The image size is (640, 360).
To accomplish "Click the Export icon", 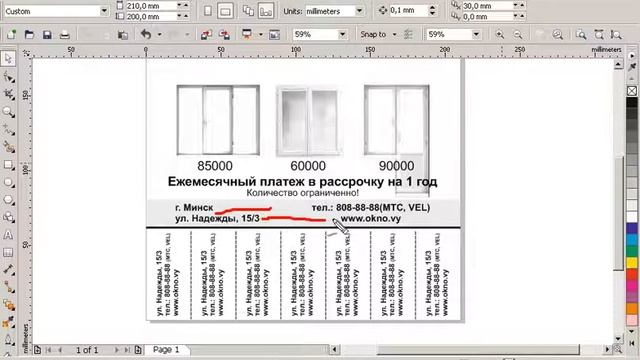I will (224, 35).
